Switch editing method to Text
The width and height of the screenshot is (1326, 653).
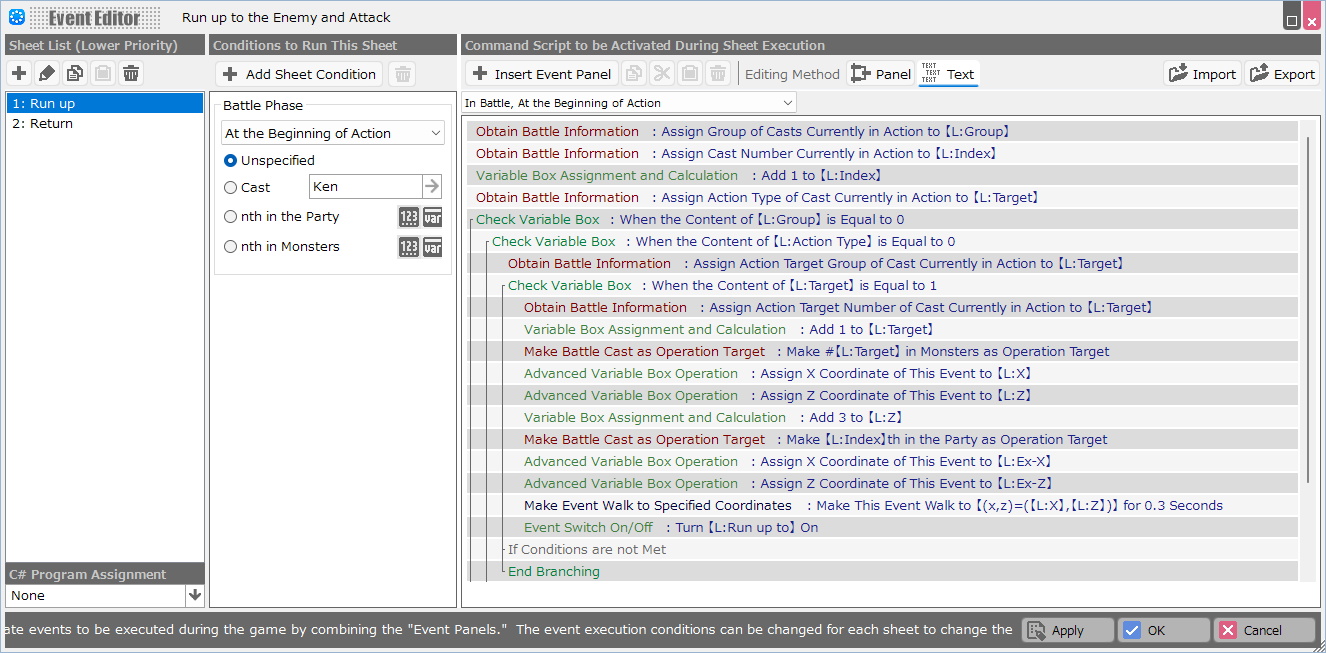[948, 74]
